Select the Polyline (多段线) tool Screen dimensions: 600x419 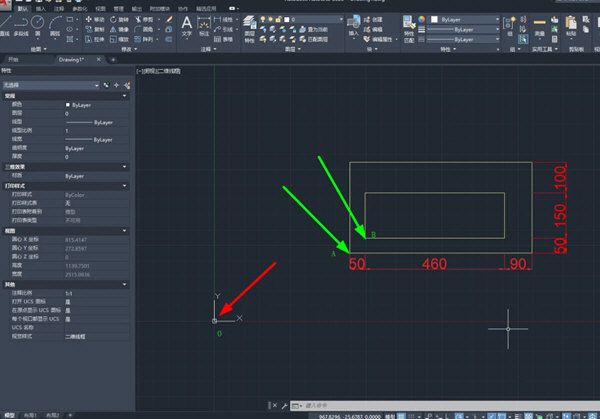coord(21,26)
